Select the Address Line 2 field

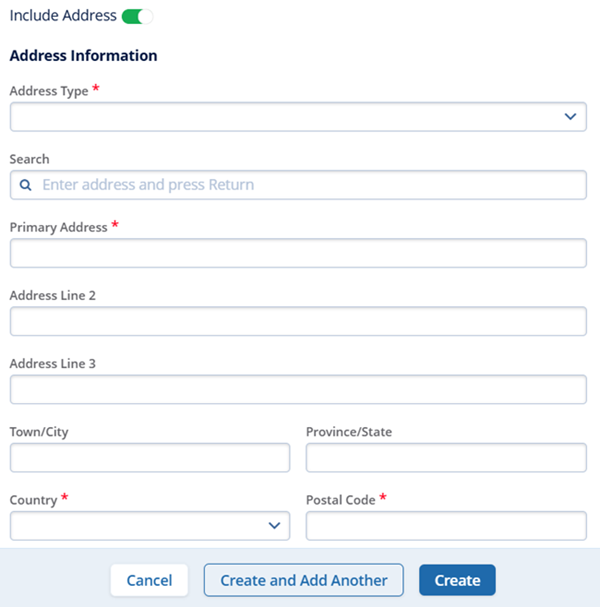pyautogui.click(x=298, y=322)
